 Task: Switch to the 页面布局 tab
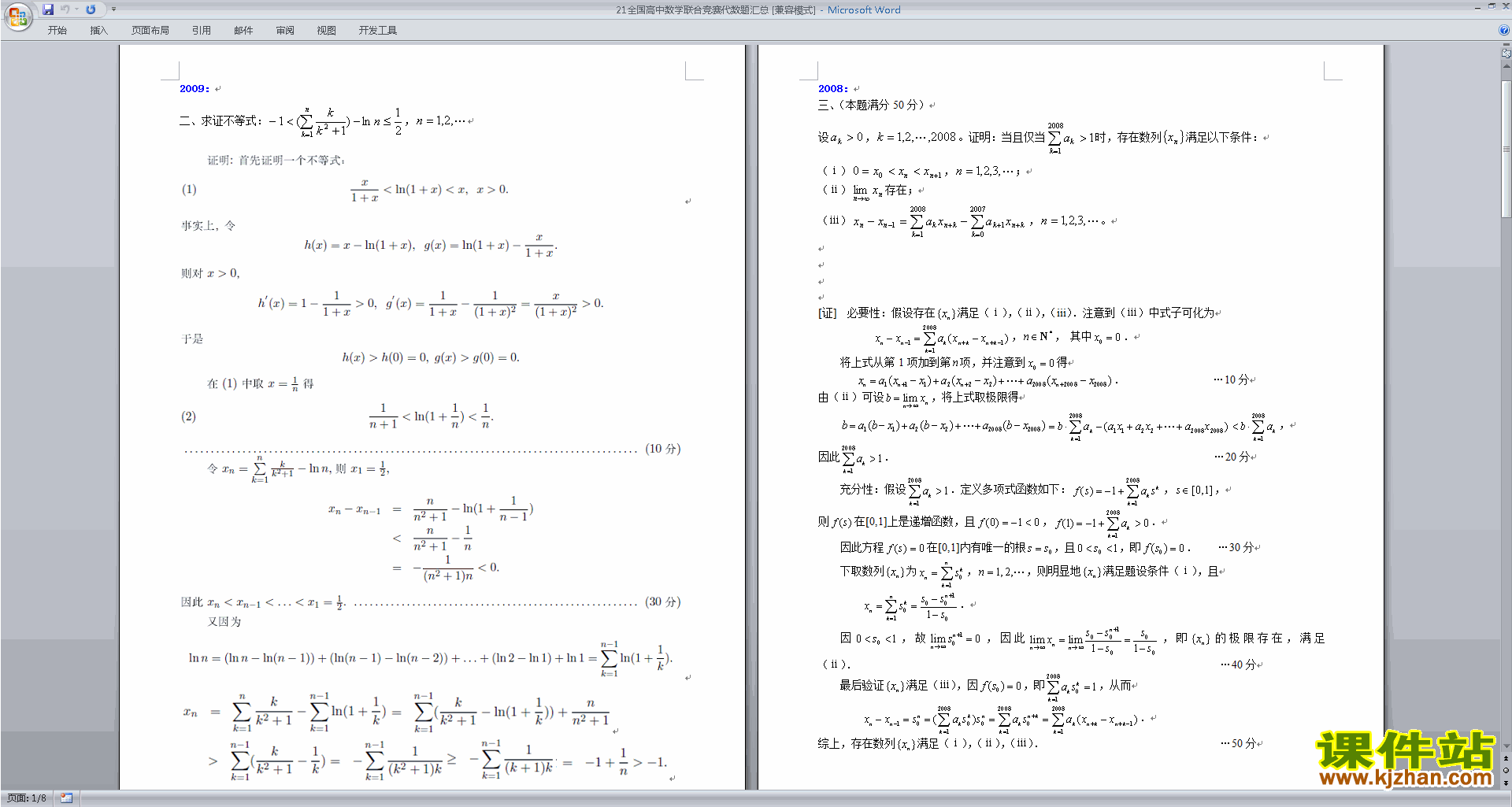(x=150, y=30)
